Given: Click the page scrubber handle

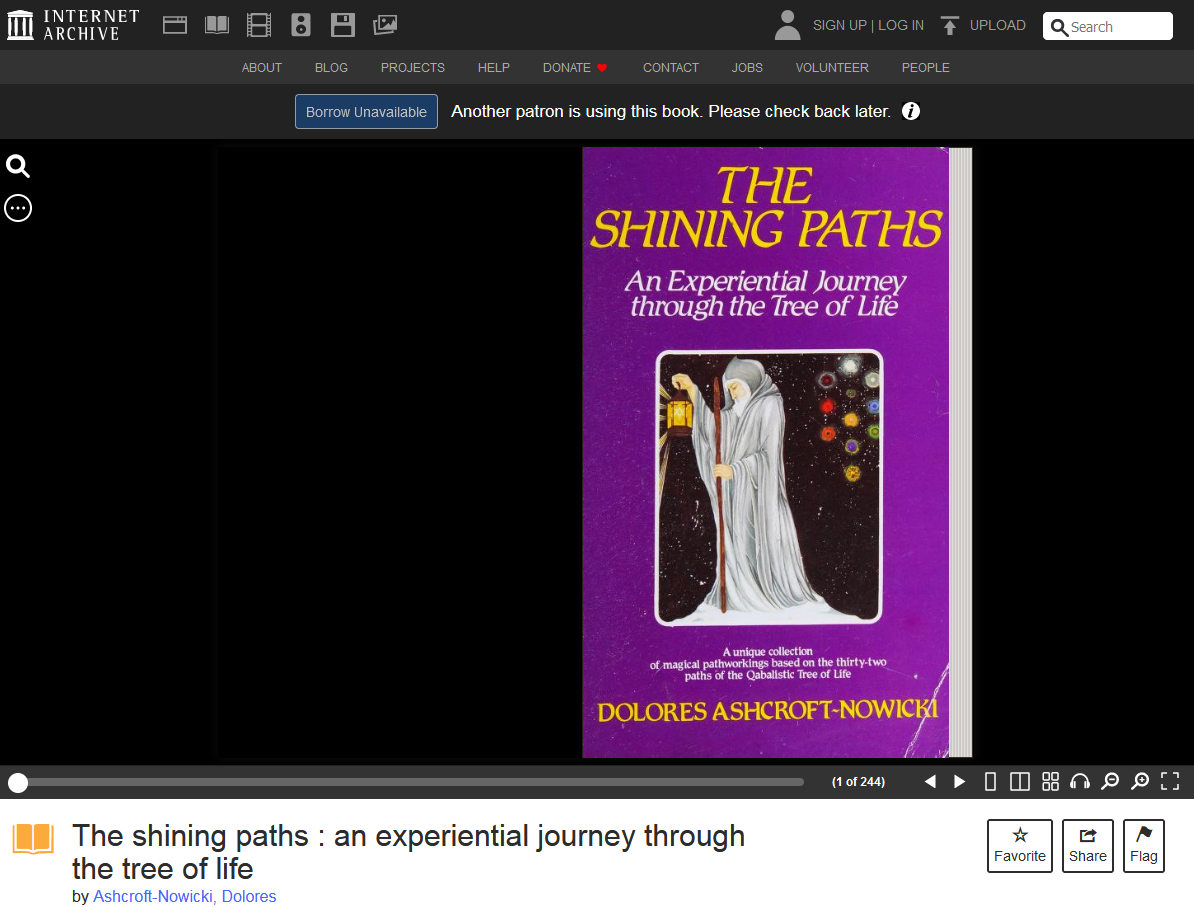Looking at the screenshot, I should (x=18, y=782).
